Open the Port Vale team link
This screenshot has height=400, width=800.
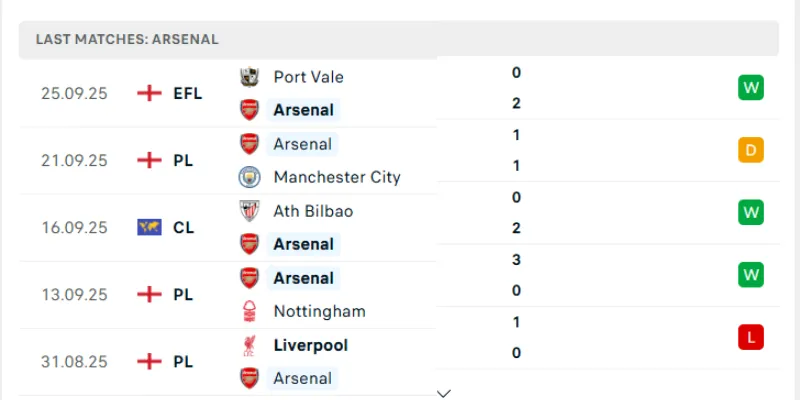pyautogui.click(x=308, y=76)
